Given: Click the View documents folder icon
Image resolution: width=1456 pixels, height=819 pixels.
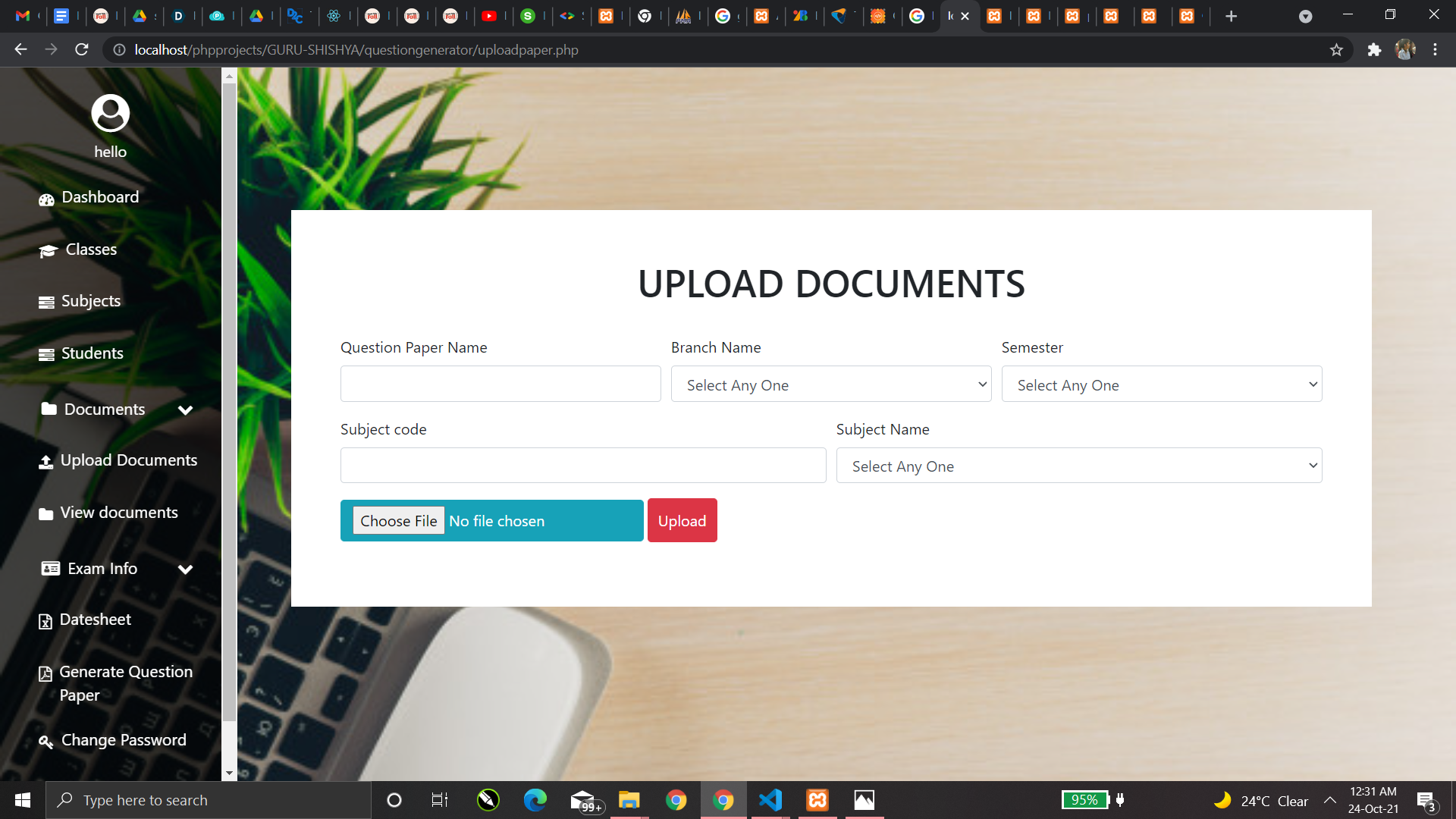Looking at the screenshot, I should click(x=45, y=514).
